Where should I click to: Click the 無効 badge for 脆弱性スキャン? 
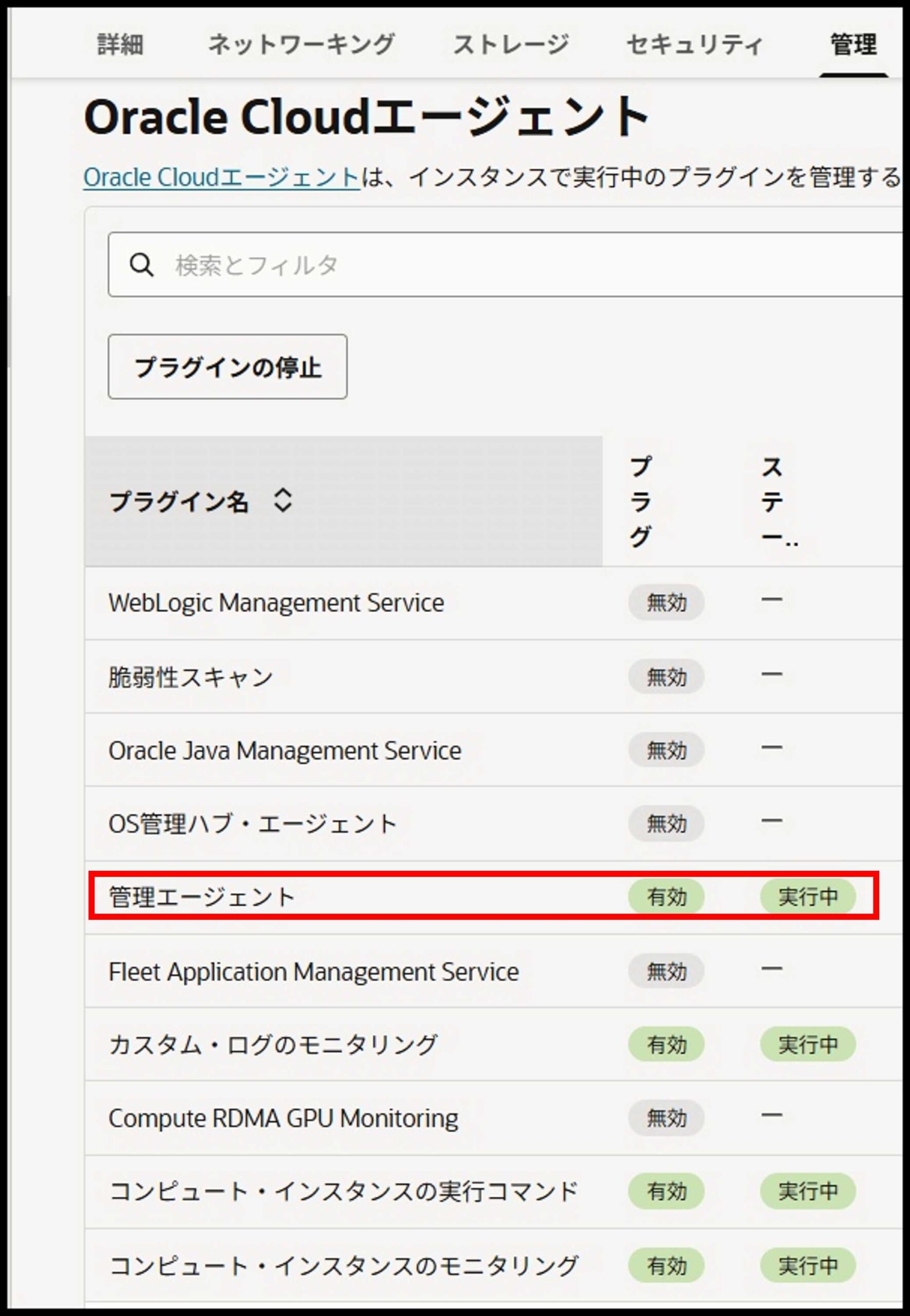tap(666, 677)
